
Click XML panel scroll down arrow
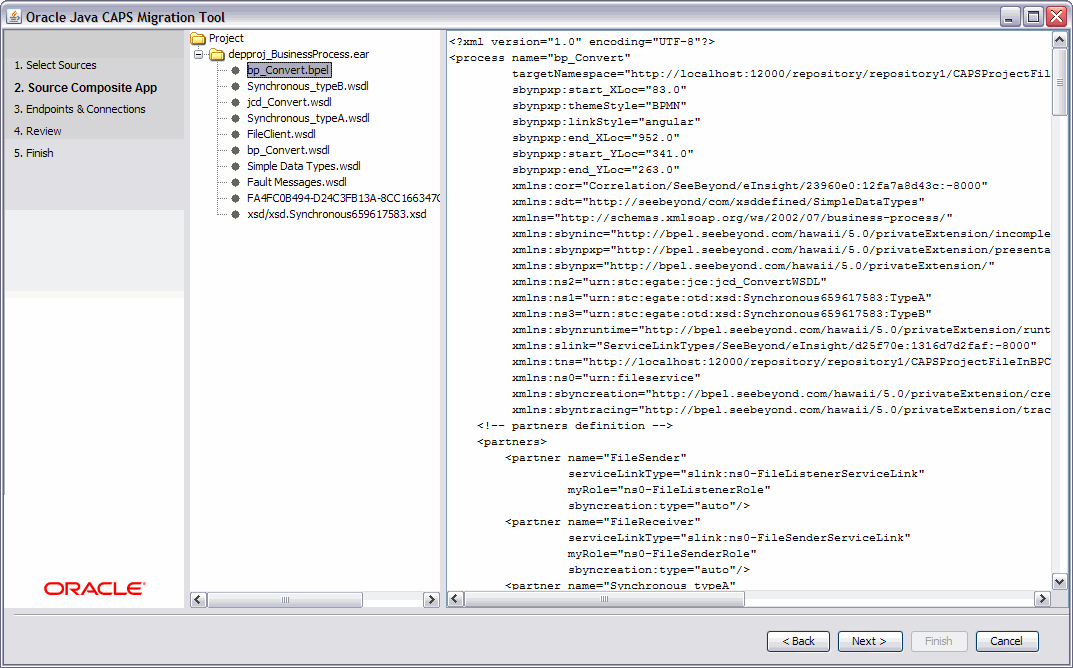click(1059, 582)
